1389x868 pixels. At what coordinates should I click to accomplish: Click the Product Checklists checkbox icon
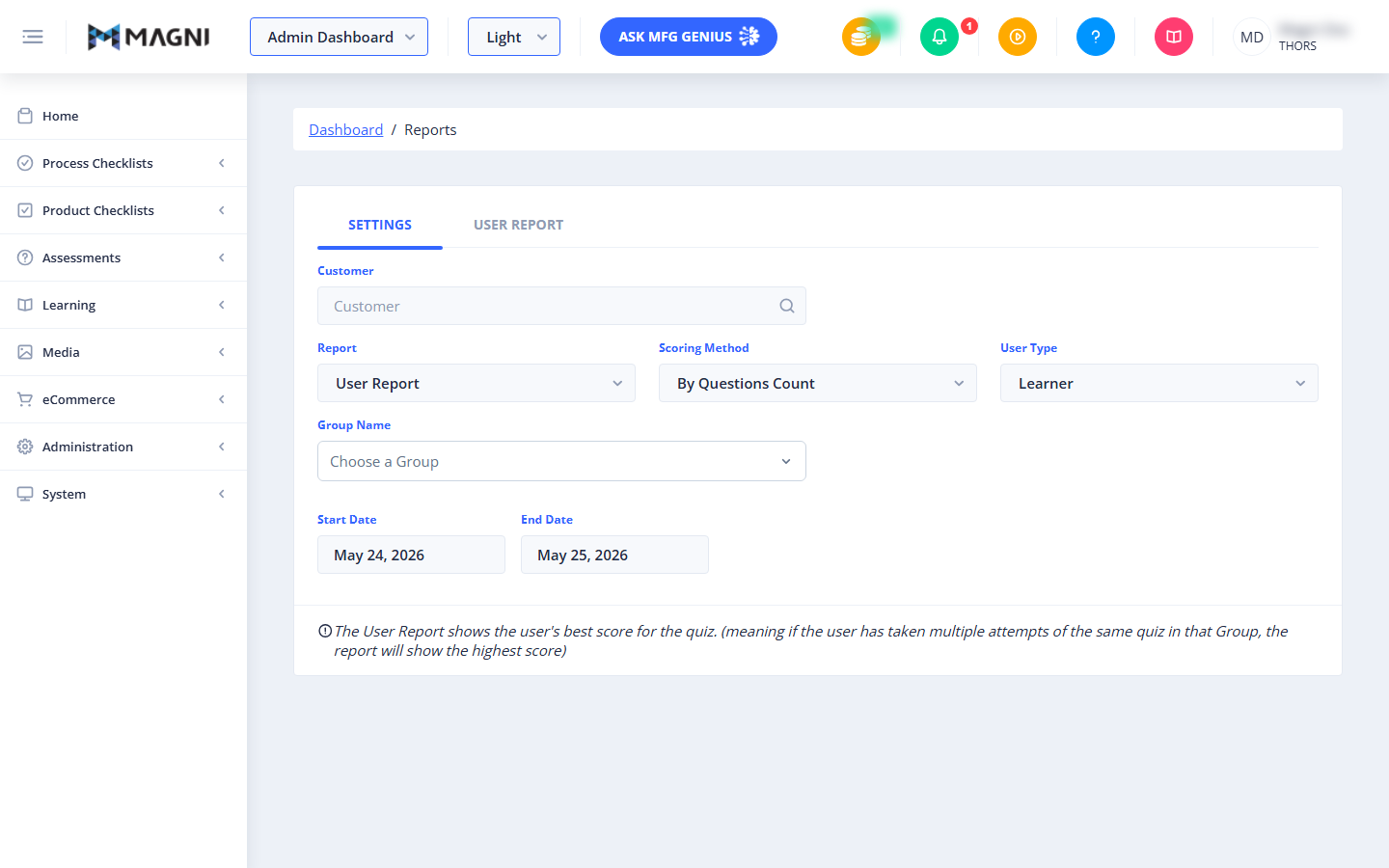[25, 210]
